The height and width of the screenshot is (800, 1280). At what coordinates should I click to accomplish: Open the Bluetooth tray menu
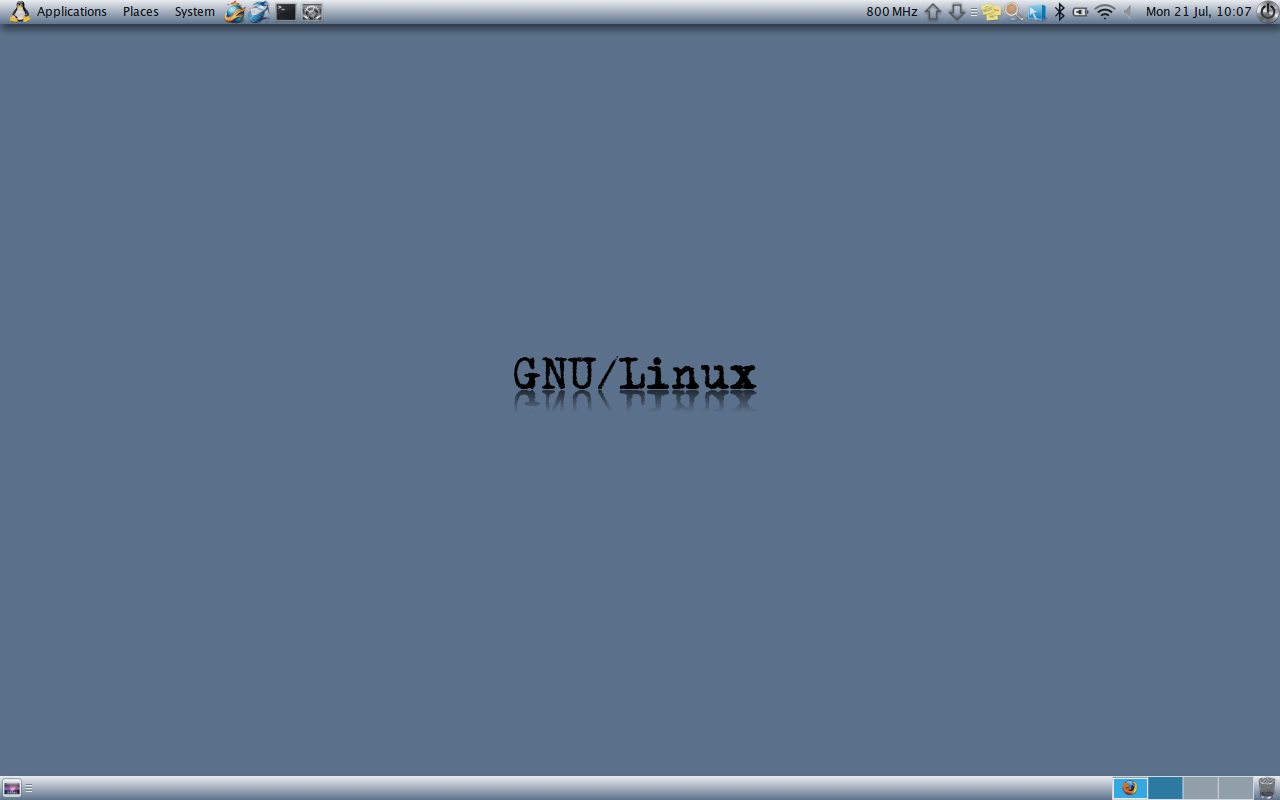(1060, 12)
